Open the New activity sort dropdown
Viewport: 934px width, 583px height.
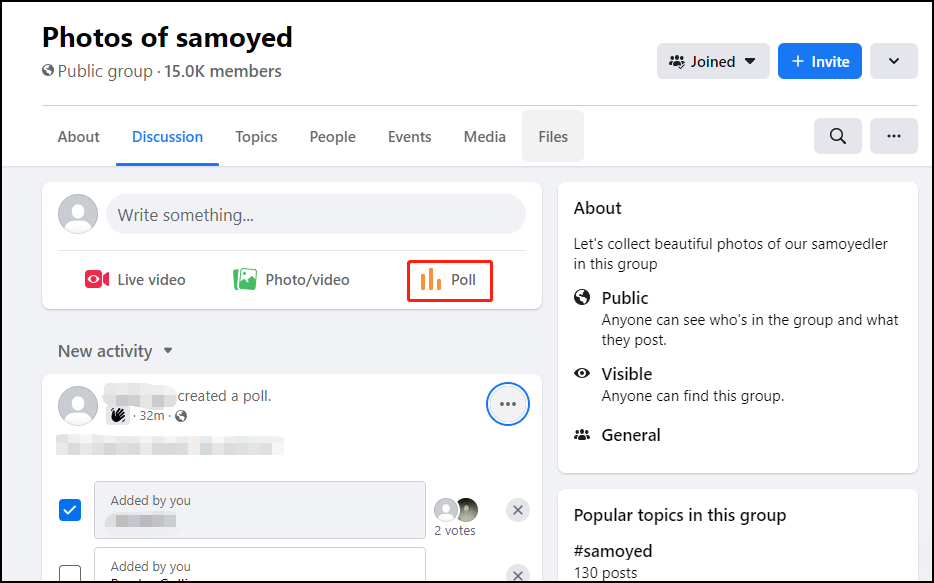(x=115, y=351)
